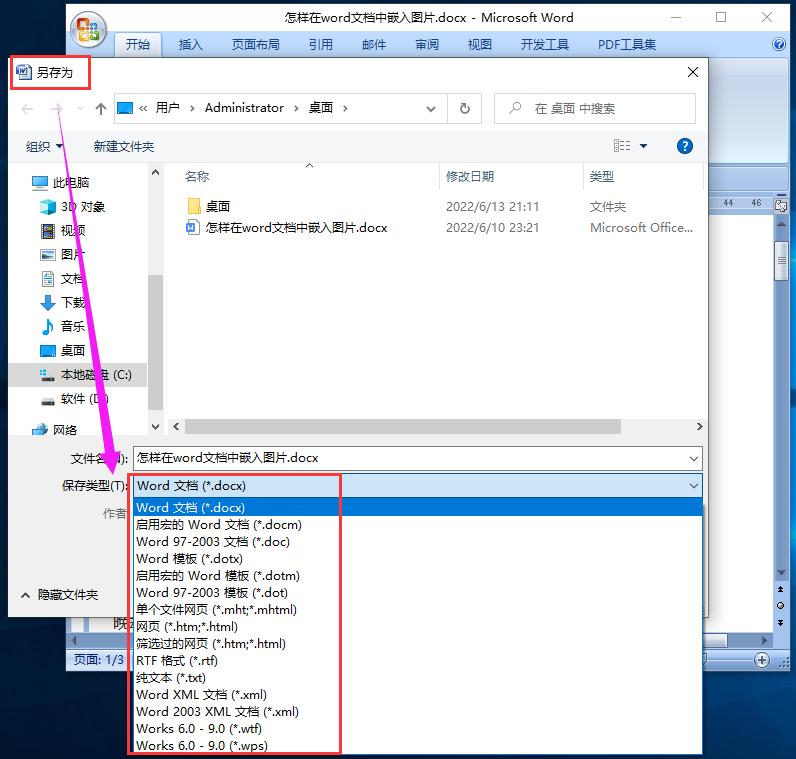
Task: Choose Works 6.0 - 9.0 (*.wps)
Action: tap(418, 746)
